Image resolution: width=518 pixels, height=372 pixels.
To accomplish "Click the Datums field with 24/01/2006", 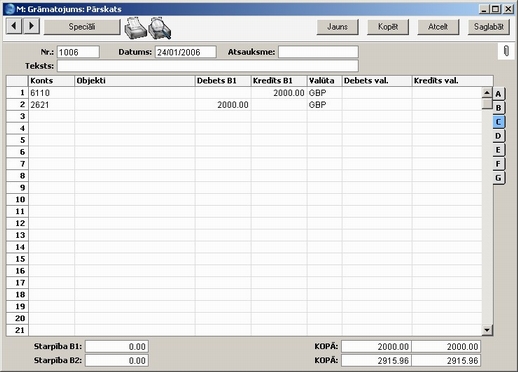I will pos(186,52).
